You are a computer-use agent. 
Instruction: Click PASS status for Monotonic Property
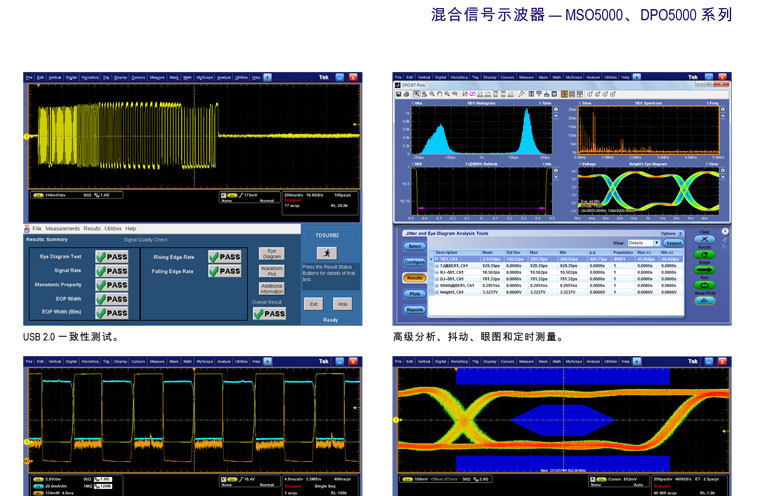(x=112, y=285)
